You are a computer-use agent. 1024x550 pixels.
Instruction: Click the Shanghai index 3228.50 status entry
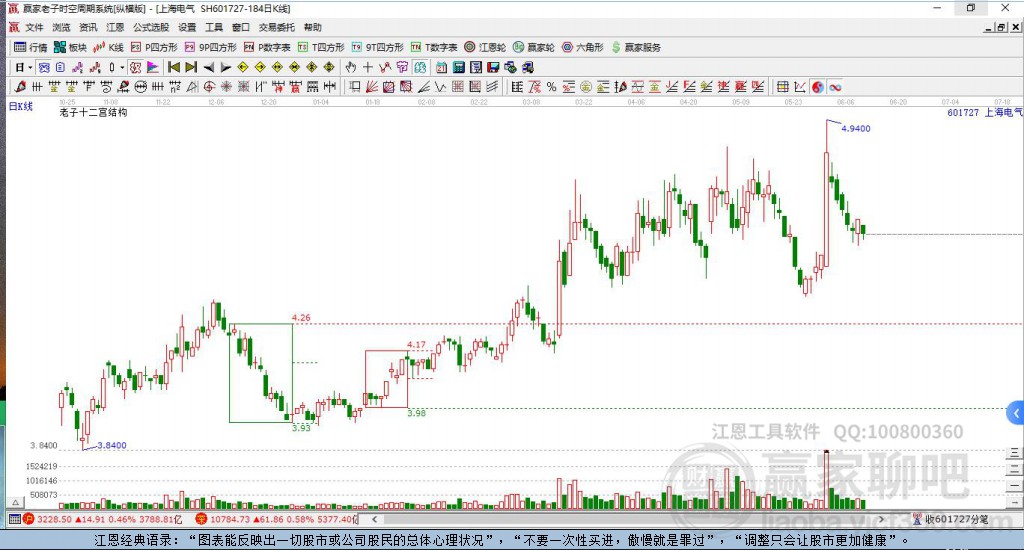pos(103,519)
